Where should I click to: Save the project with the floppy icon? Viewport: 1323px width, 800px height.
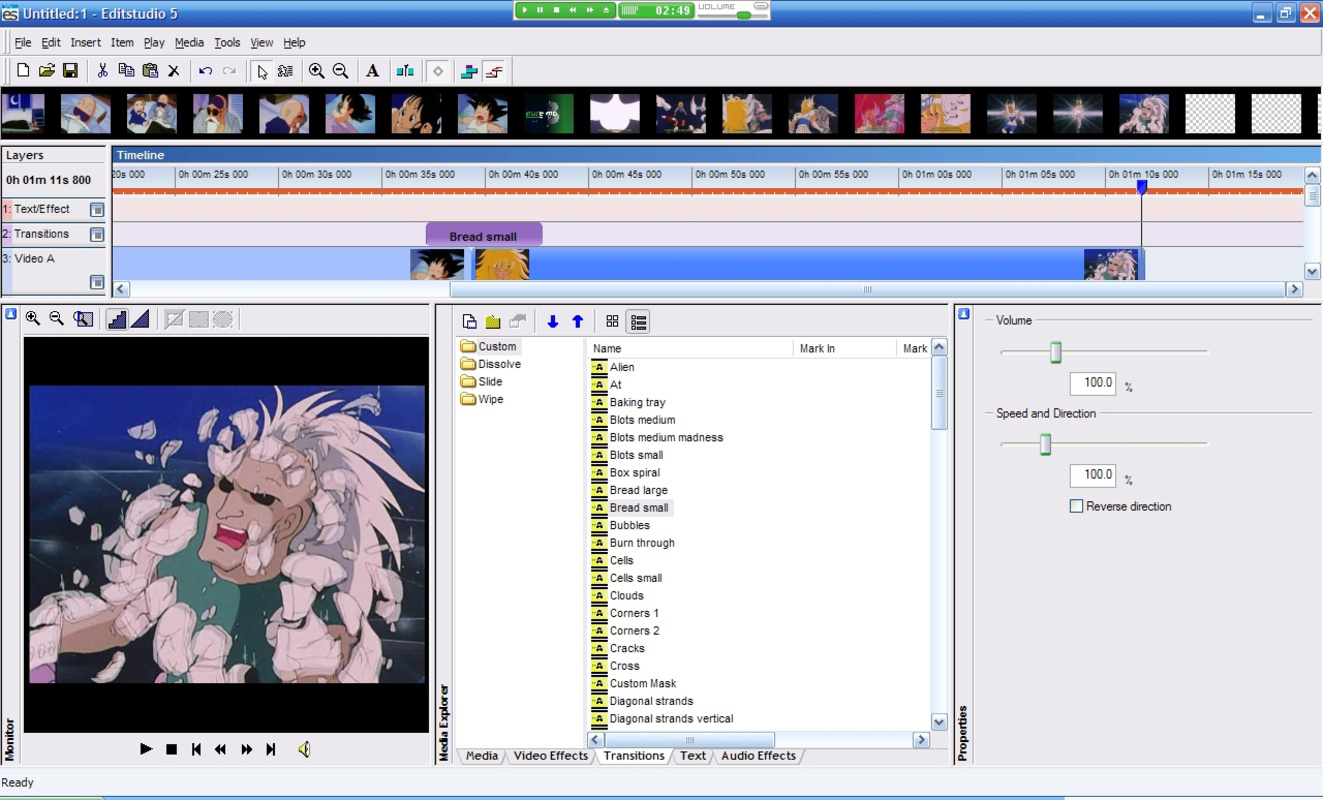(x=70, y=71)
